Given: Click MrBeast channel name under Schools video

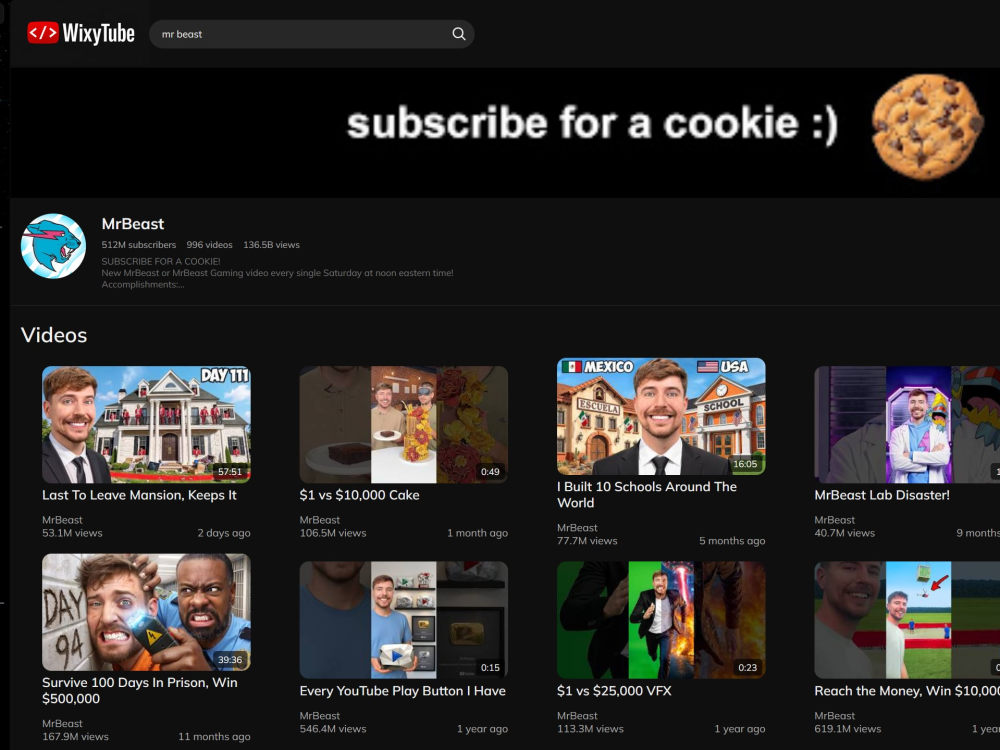Looking at the screenshot, I should point(577,528).
